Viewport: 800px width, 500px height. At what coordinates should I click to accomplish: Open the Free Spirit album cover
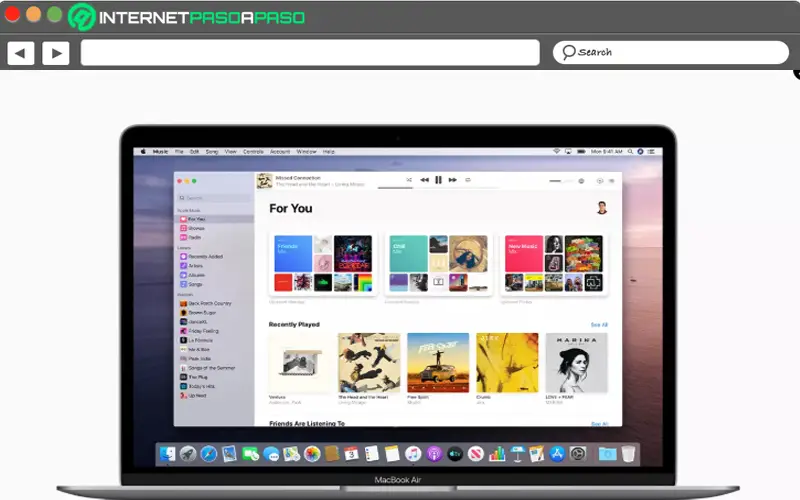click(x=438, y=363)
